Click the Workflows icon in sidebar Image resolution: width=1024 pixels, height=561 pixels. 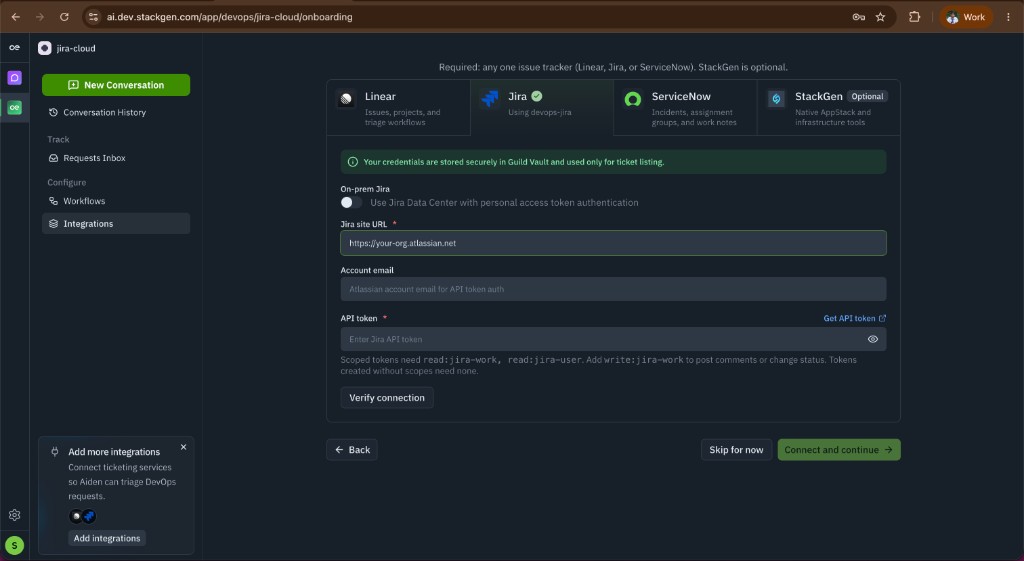click(x=54, y=201)
